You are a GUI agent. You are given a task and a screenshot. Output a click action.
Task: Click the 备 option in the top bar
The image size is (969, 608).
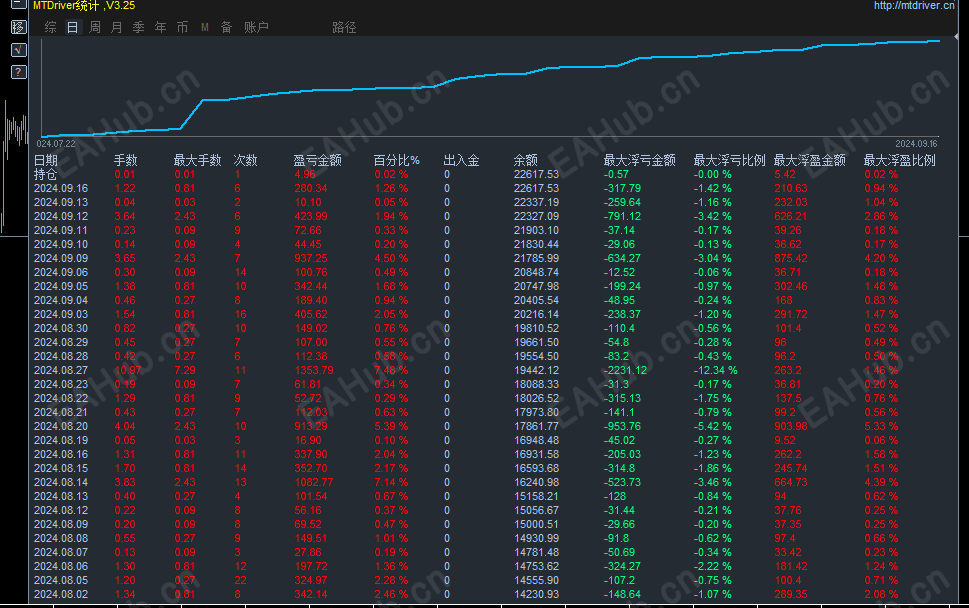coord(224,28)
